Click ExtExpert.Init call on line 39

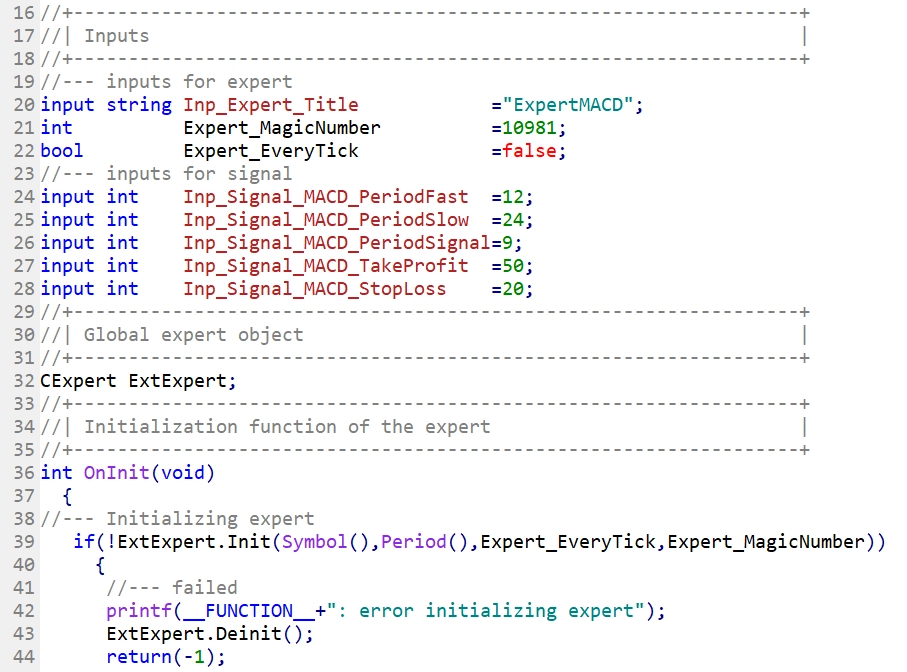194,542
